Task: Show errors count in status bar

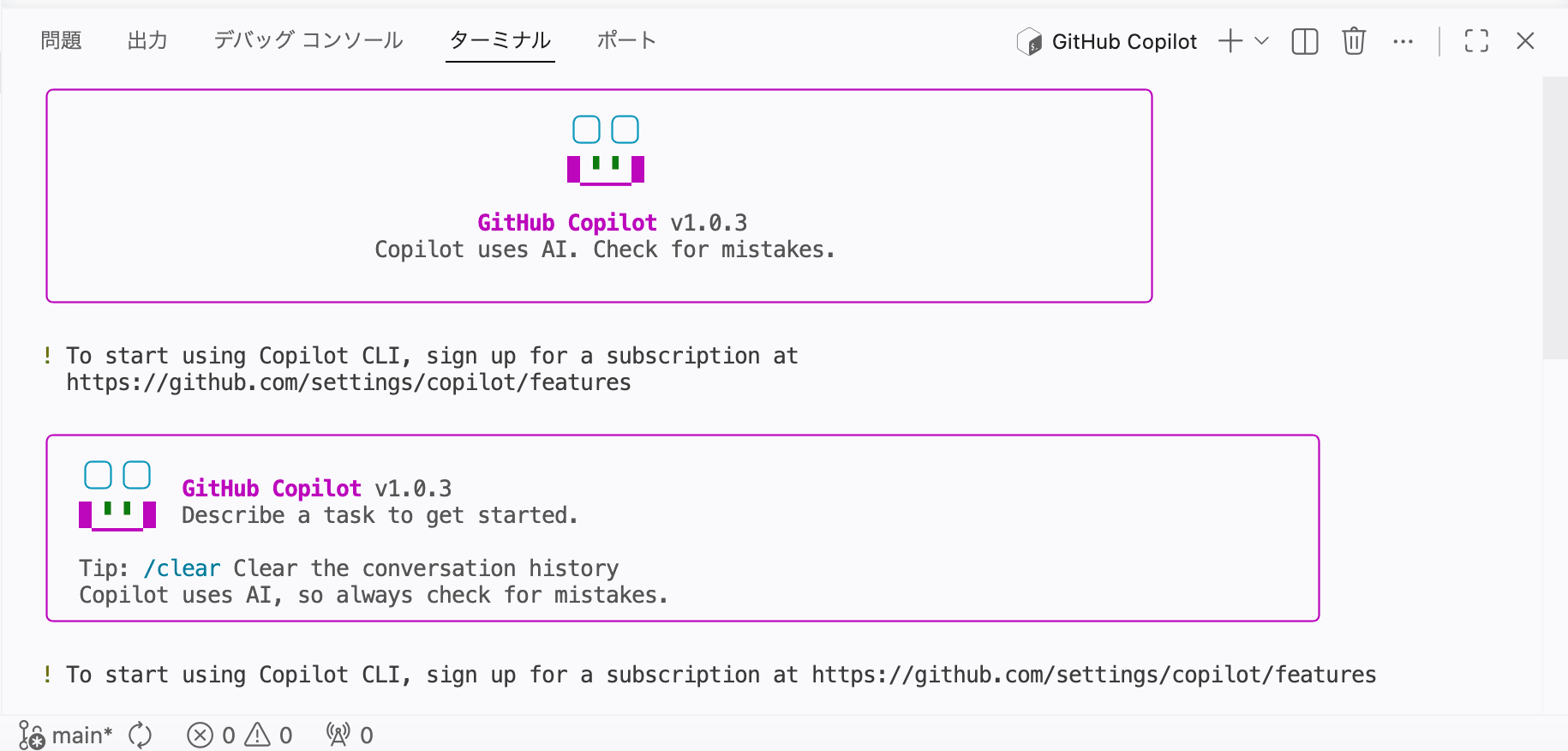Action: [x=212, y=736]
